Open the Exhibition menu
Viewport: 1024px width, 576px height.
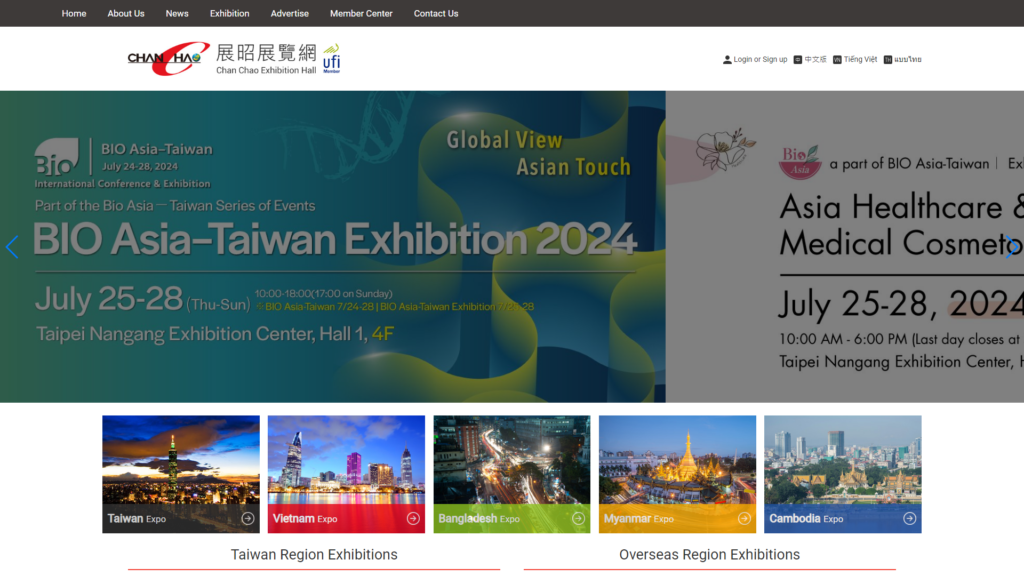[x=229, y=13]
